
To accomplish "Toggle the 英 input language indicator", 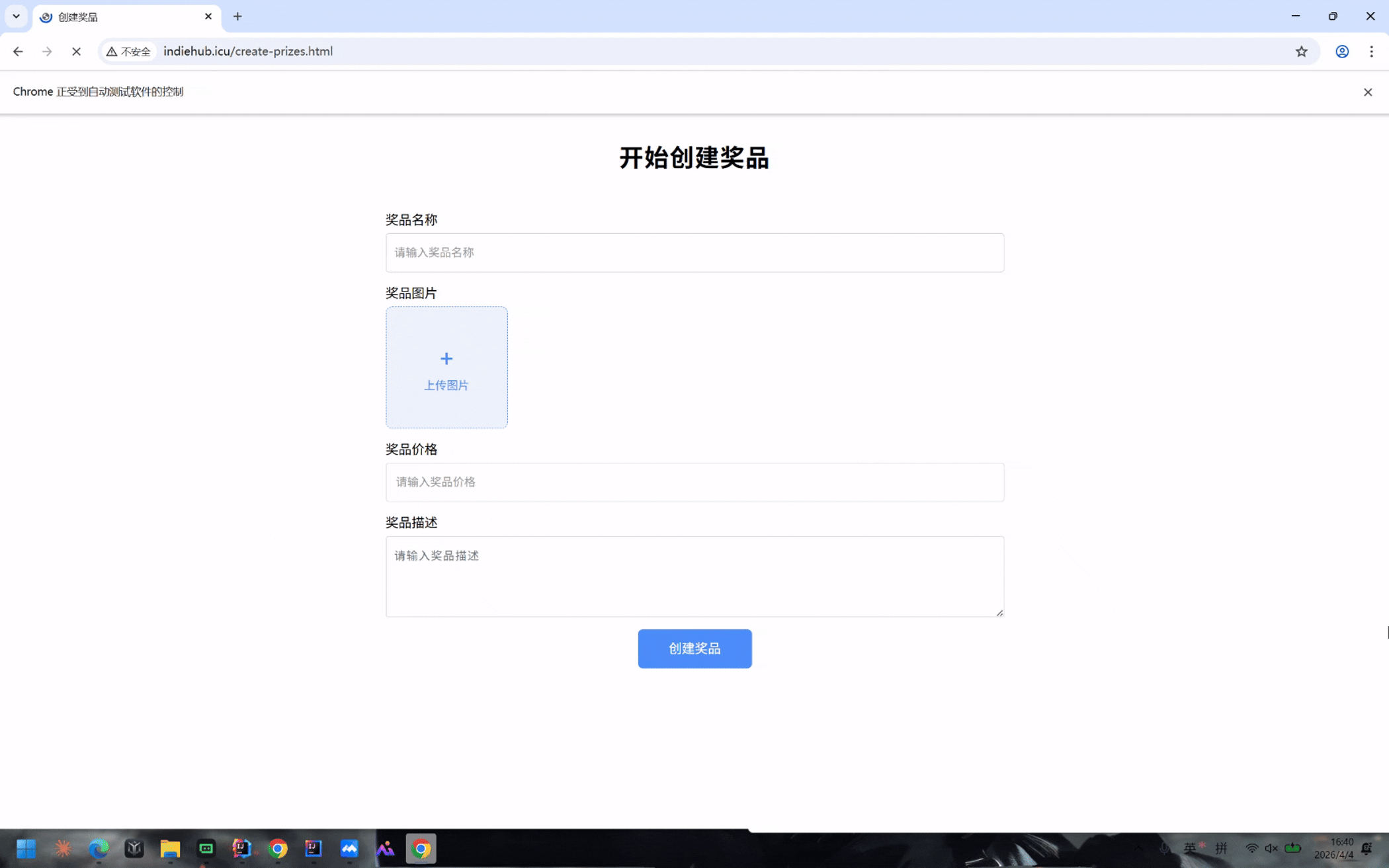I will point(1190,848).
